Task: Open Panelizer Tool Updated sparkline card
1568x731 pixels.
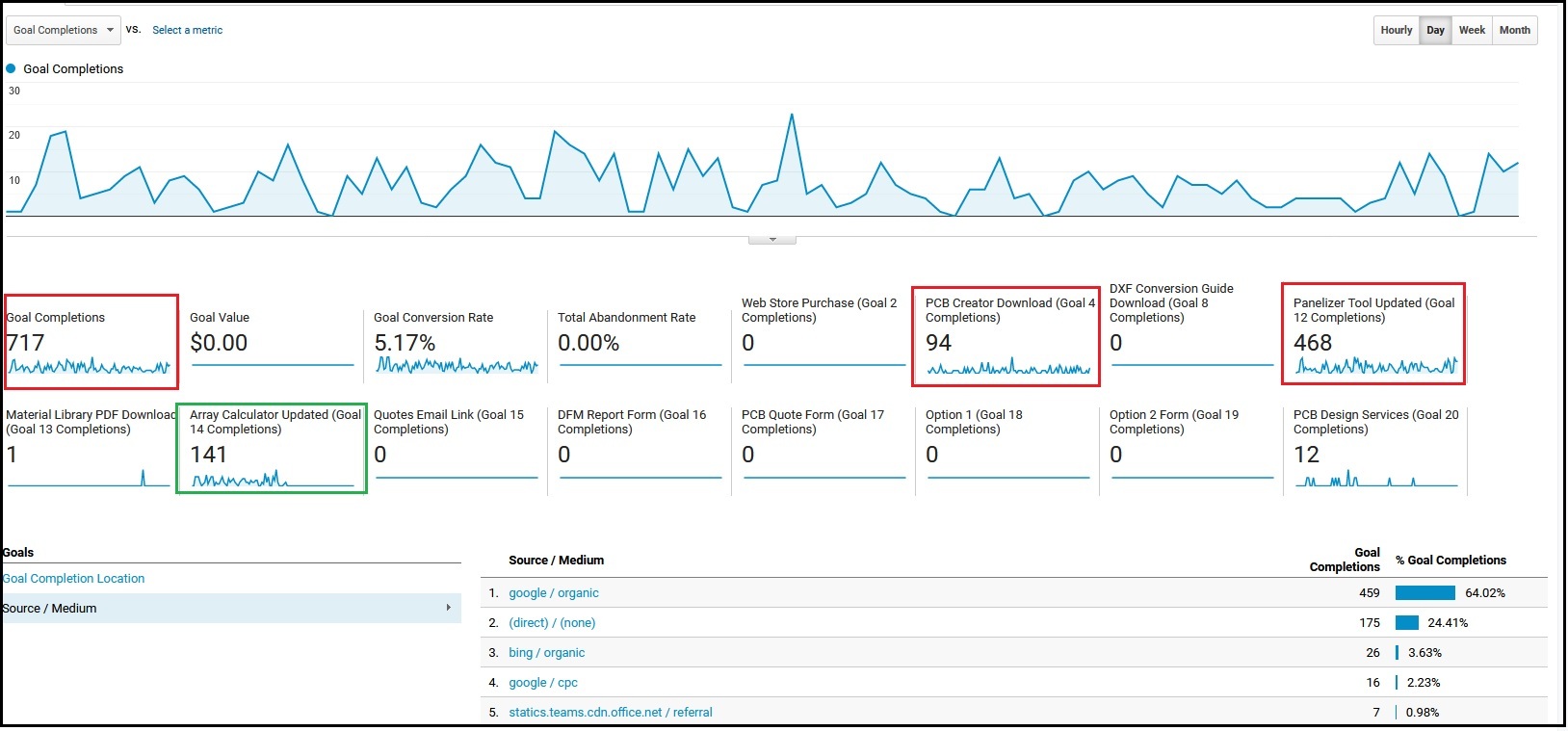Action: [x=1374, y=366]
